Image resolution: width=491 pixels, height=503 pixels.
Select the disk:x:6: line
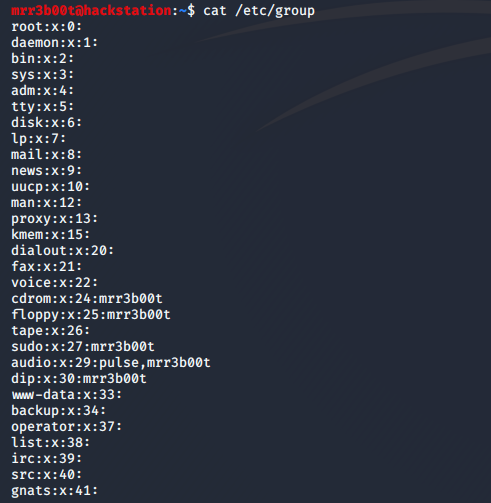(x=46, y=123)
